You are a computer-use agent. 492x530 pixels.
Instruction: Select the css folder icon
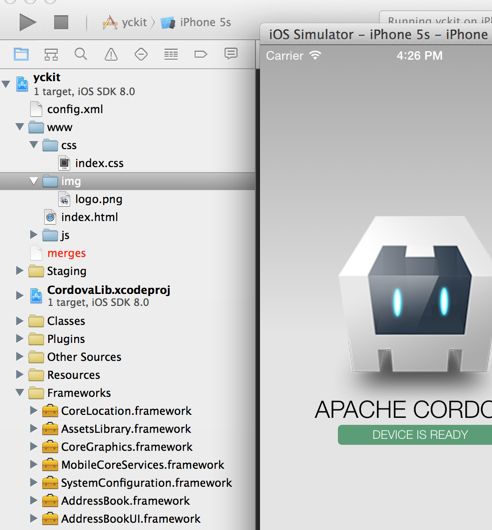(x=50, y=145)
